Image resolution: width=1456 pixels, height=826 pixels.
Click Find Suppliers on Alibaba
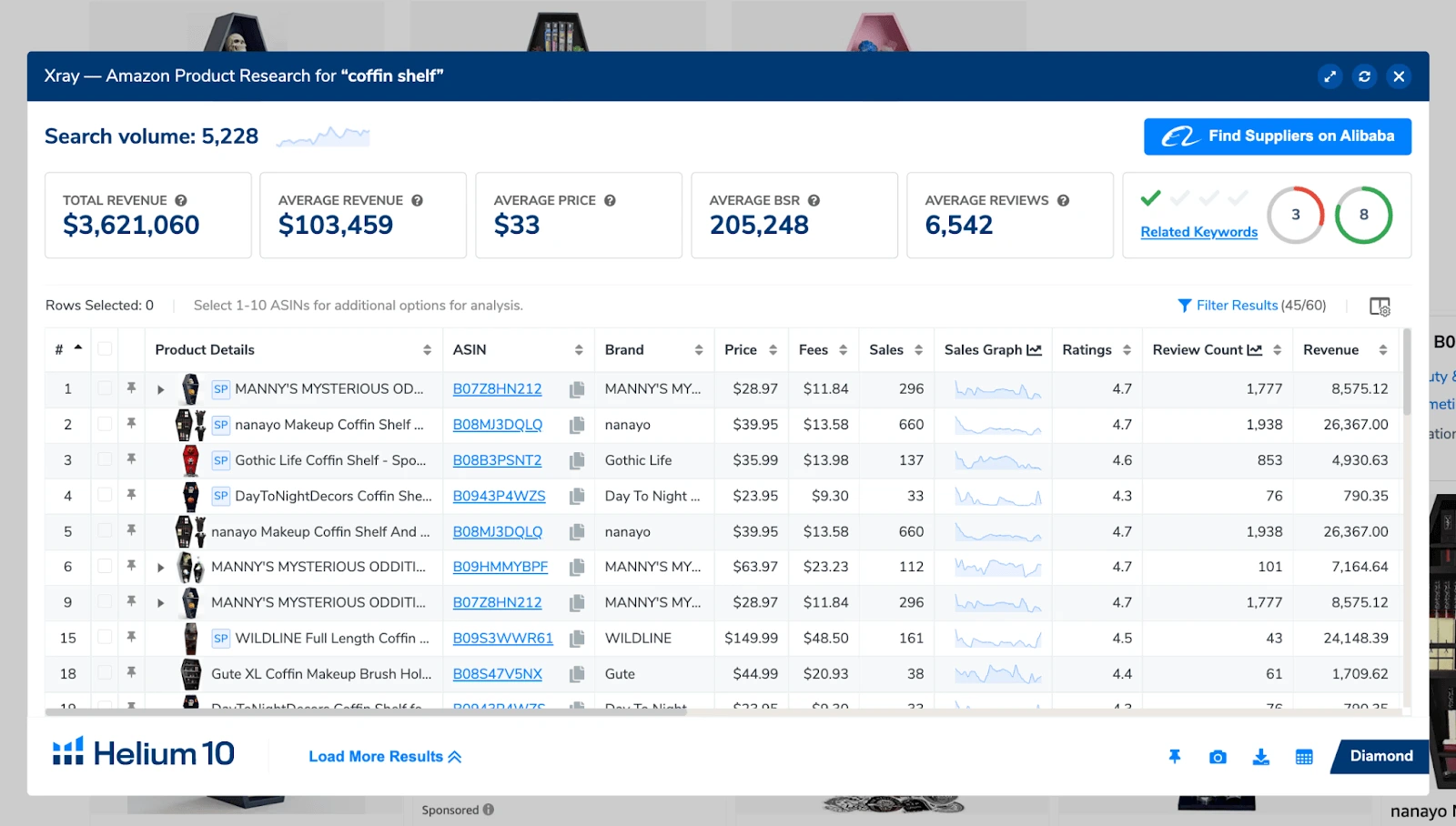coord(1277,136)
